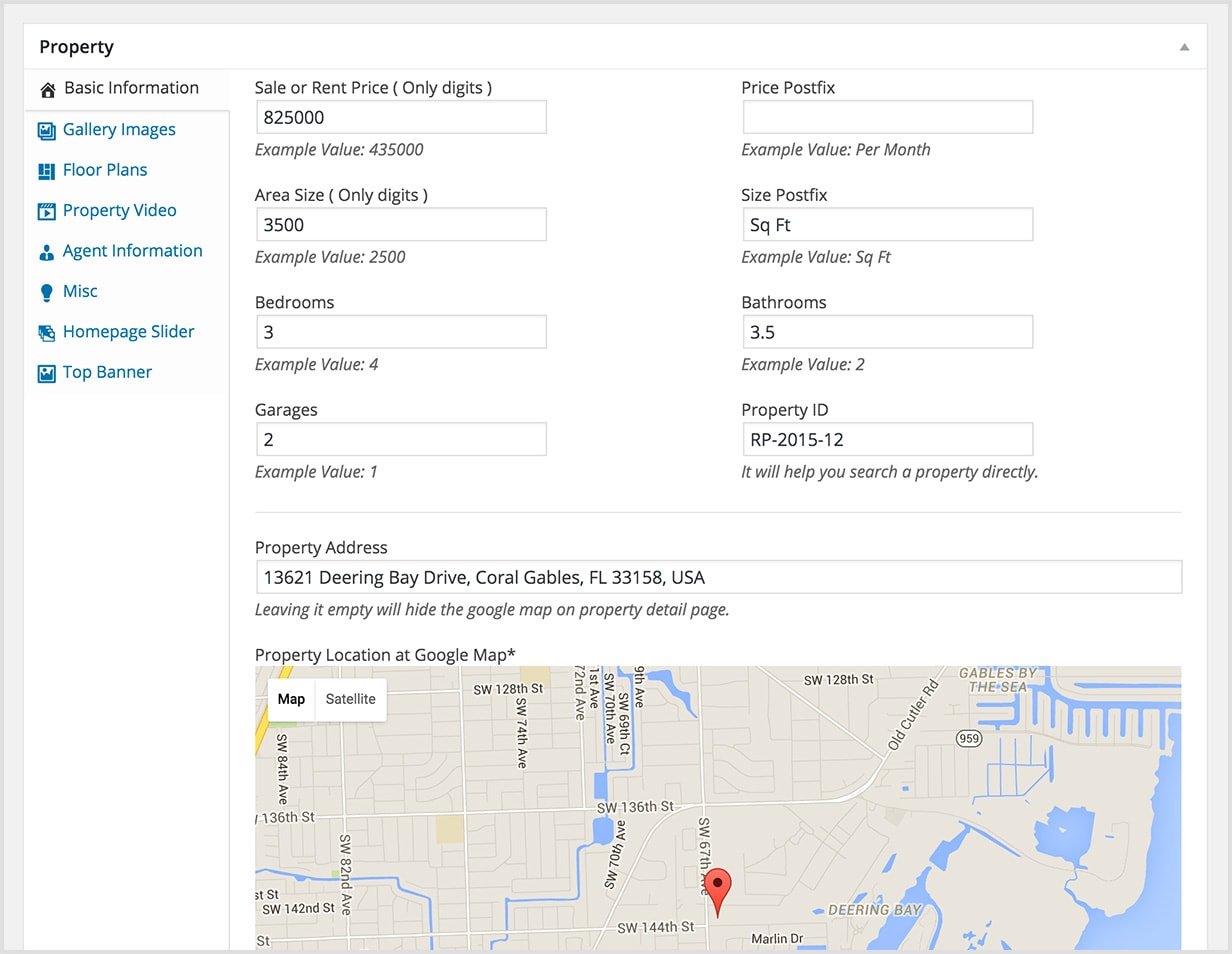Click the Top Banner image icon
This screenshot has width=1232, height=954.
coord(46,373)
